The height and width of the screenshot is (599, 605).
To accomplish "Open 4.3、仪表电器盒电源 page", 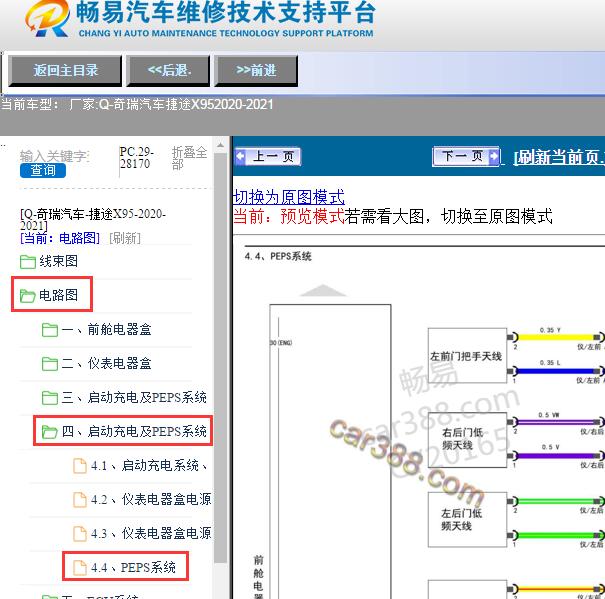I will click(x=151, y=533).
